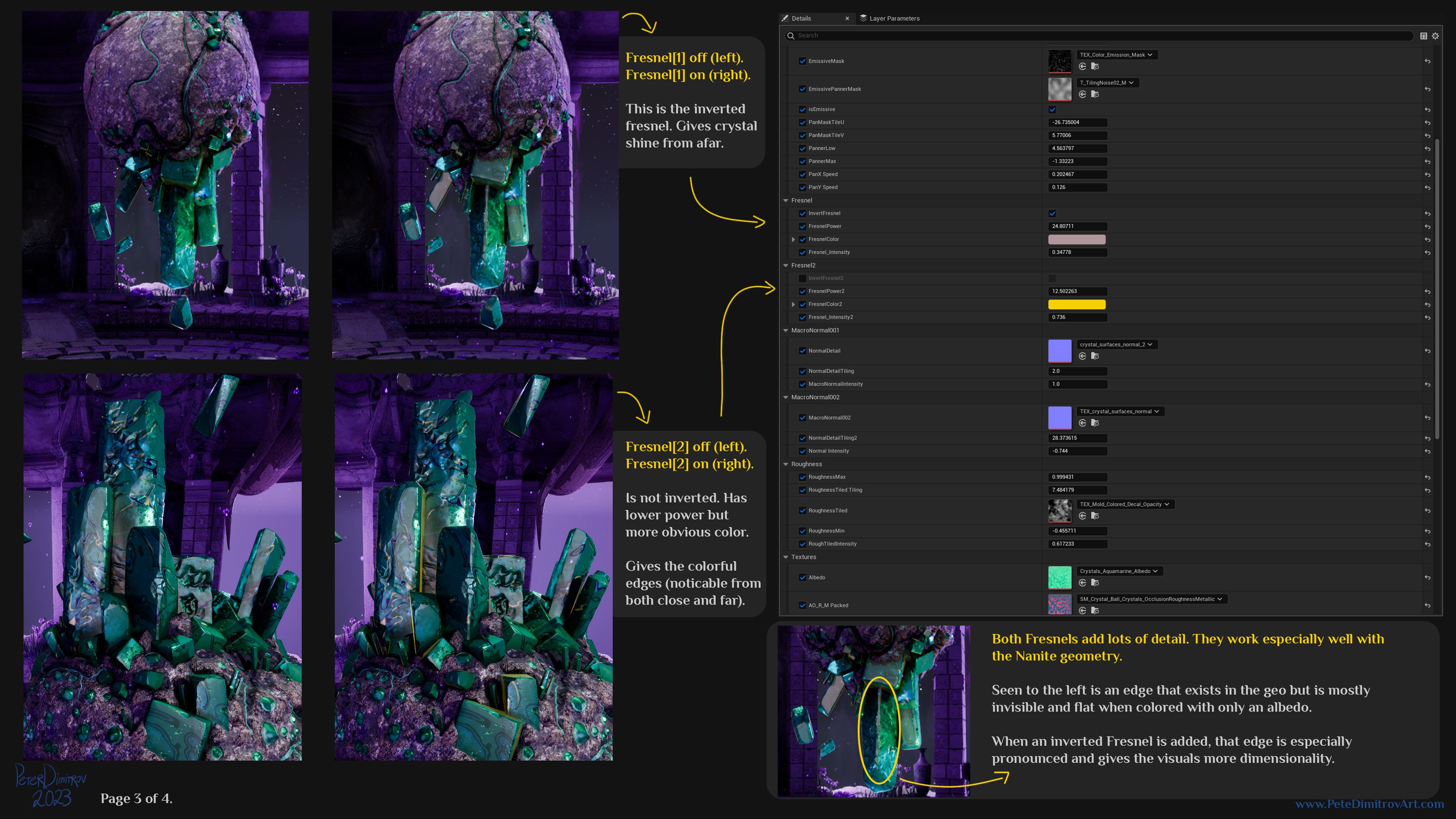
Task: Browse to Albedo texture in content browser
Action: pyautogui.click(x=1095, y=583)
